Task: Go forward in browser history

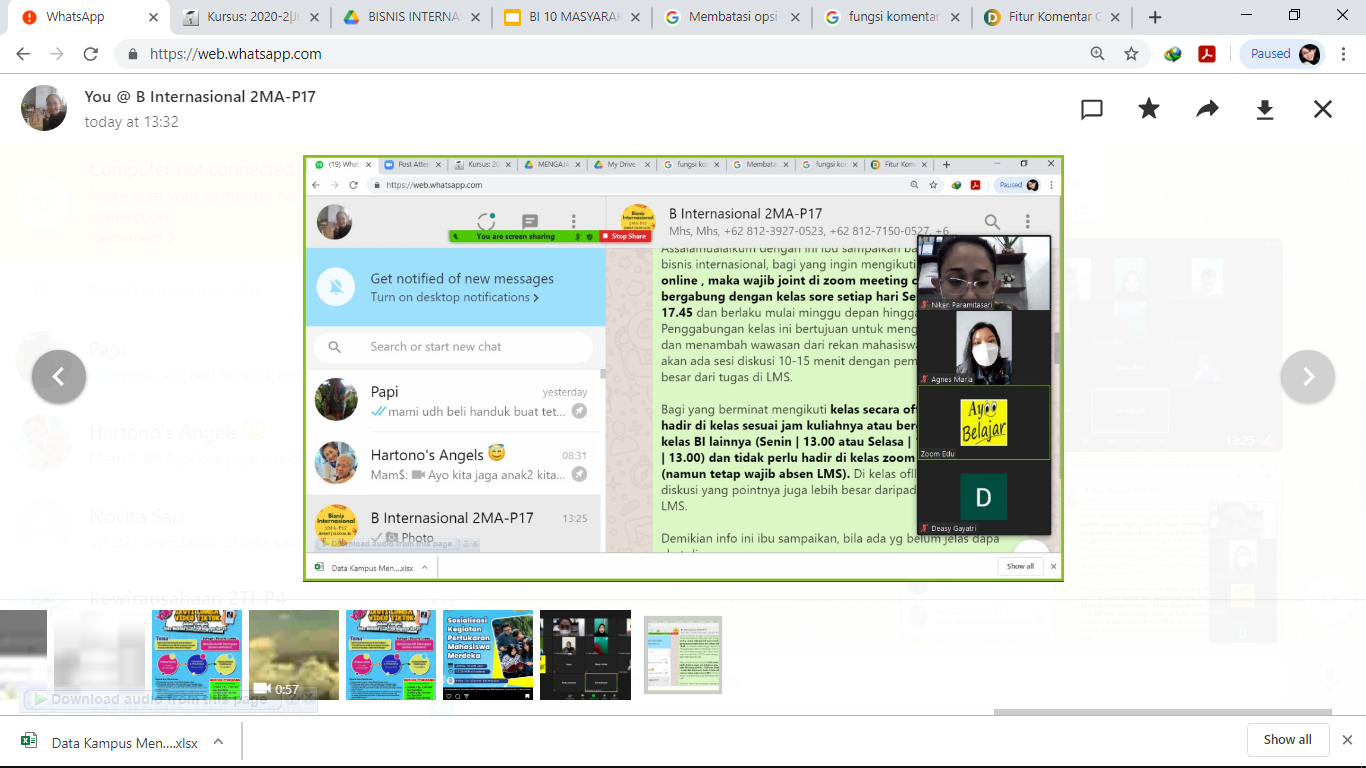Action: [58, 54]
